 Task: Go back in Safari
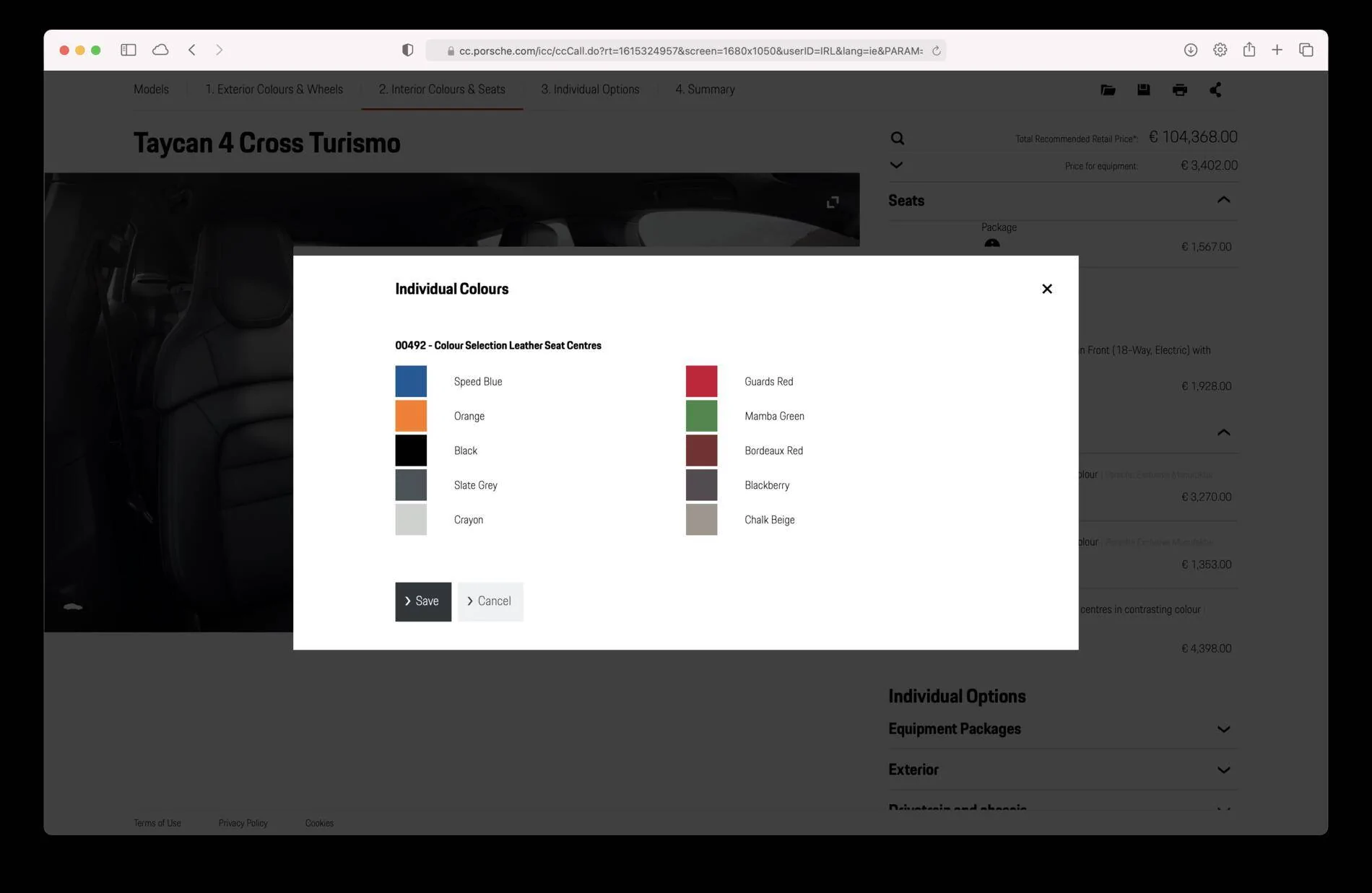[192, 50]
